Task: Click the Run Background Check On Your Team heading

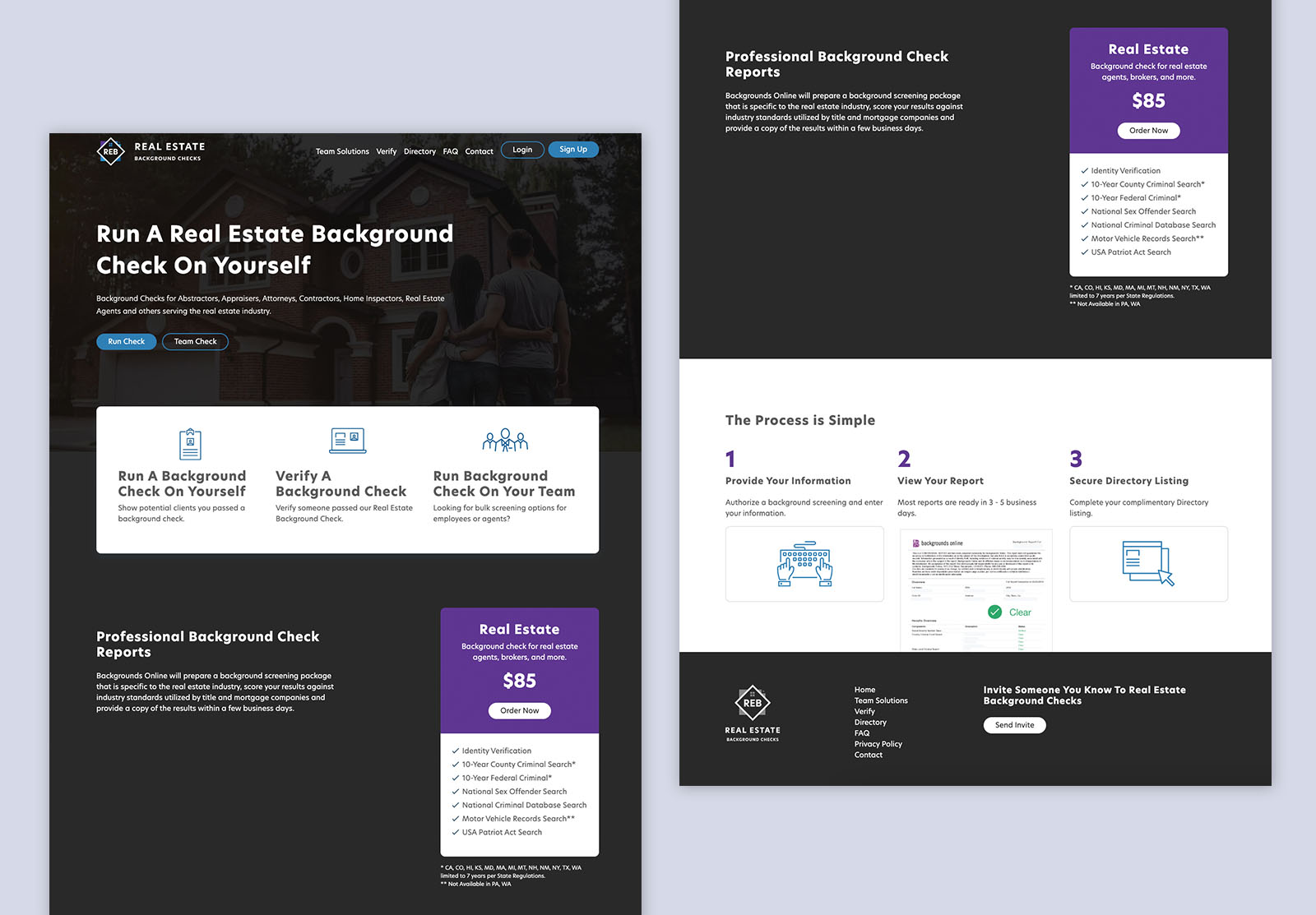Action: coord(503,483)
